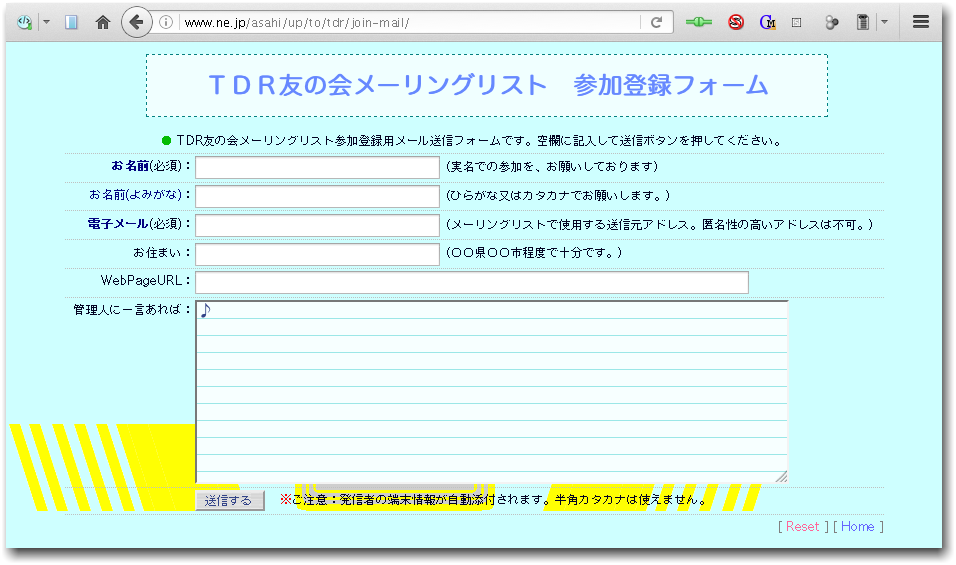
Task: Go to the browser home page
Action: (102, 22)
